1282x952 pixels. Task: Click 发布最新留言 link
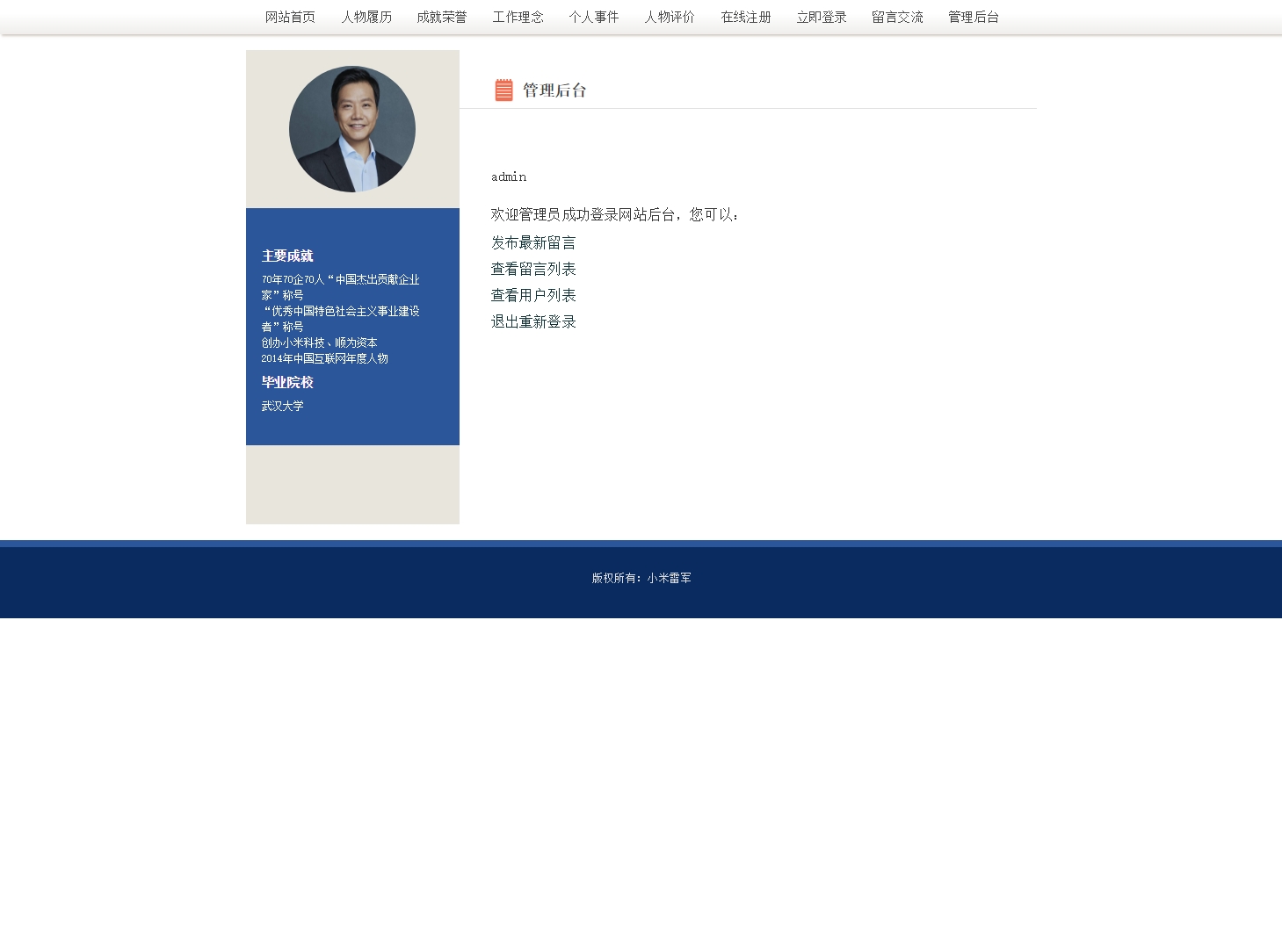tap(533, 242)
